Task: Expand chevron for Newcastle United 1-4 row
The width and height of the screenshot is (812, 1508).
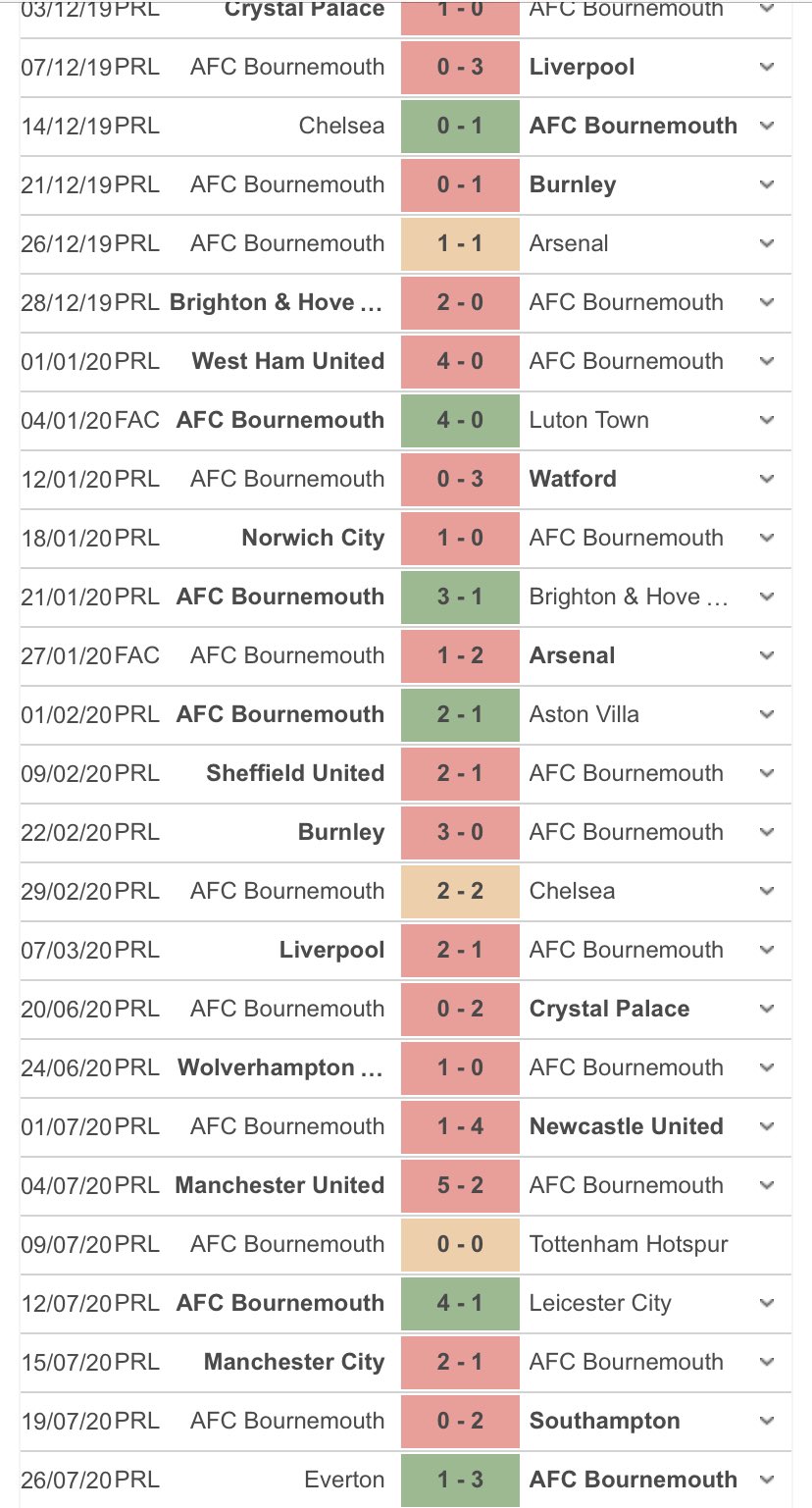Action: pyautogui.click(x=767, y=1127)
